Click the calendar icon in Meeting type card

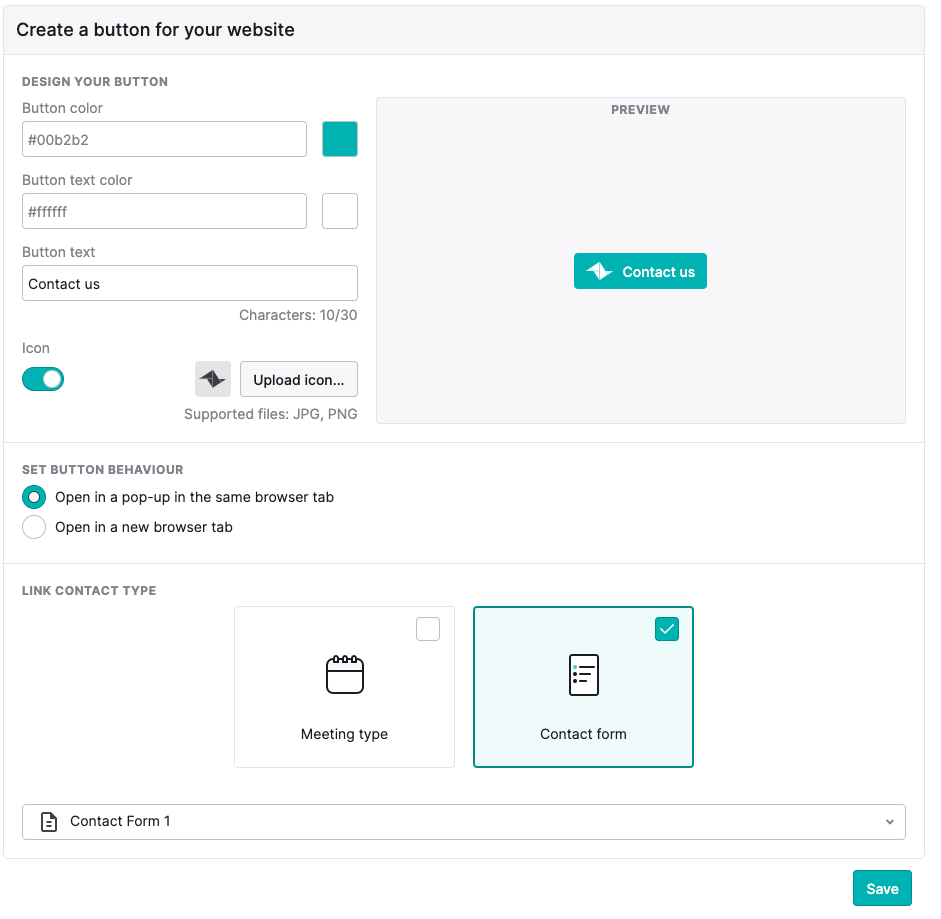click(x=344, y=675)
